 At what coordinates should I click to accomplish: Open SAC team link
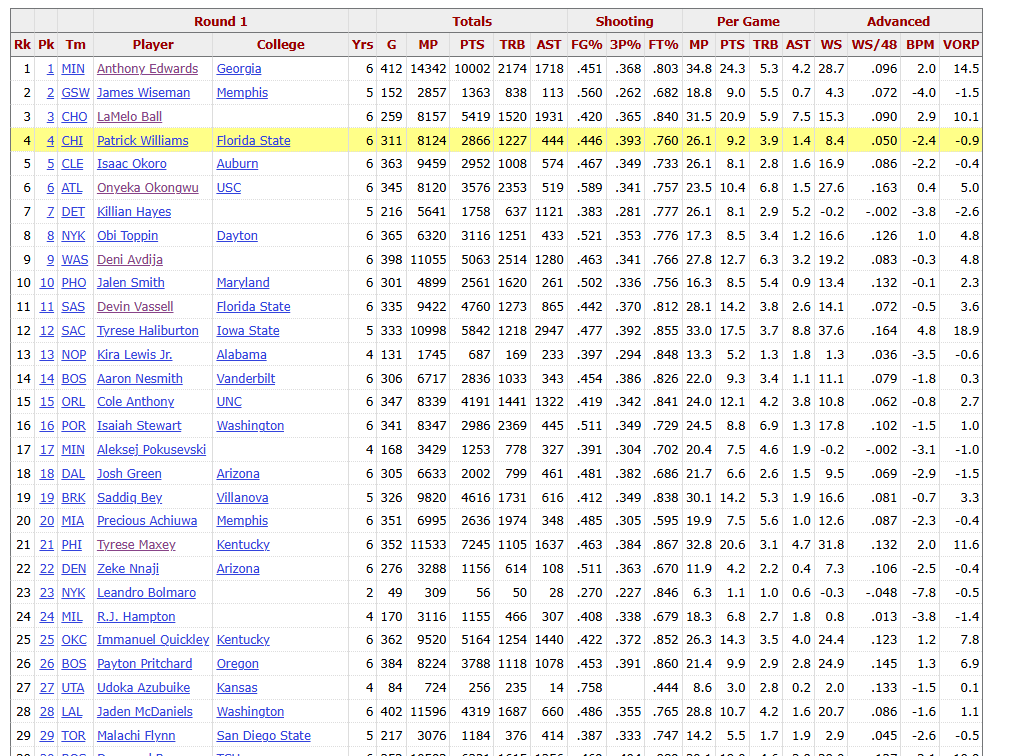click(x=73, y=331)
